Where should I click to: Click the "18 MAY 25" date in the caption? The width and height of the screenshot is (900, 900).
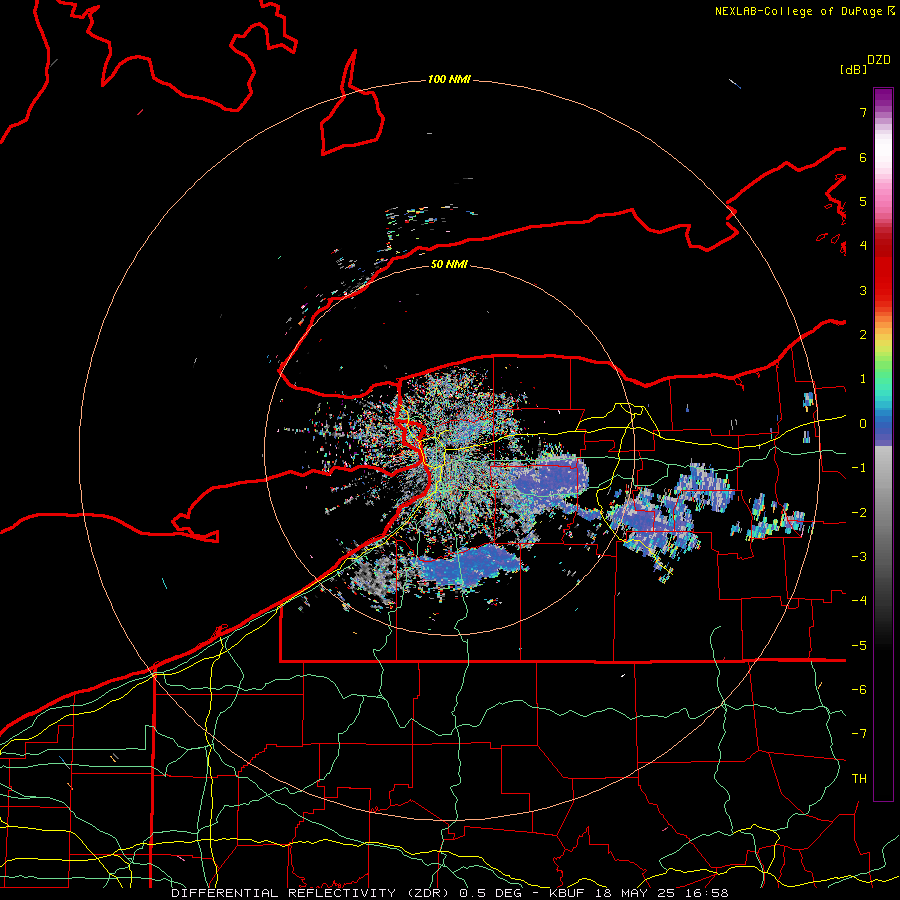(636, 893)
